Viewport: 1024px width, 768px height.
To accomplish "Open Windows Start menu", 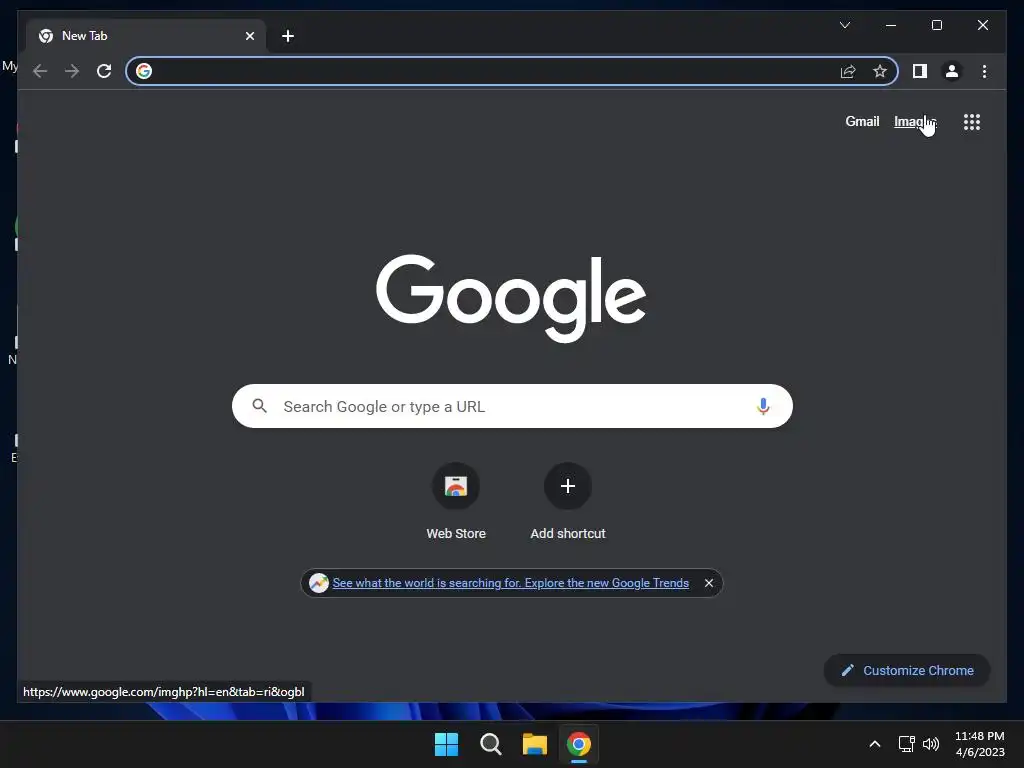I will tap(447, 744).
